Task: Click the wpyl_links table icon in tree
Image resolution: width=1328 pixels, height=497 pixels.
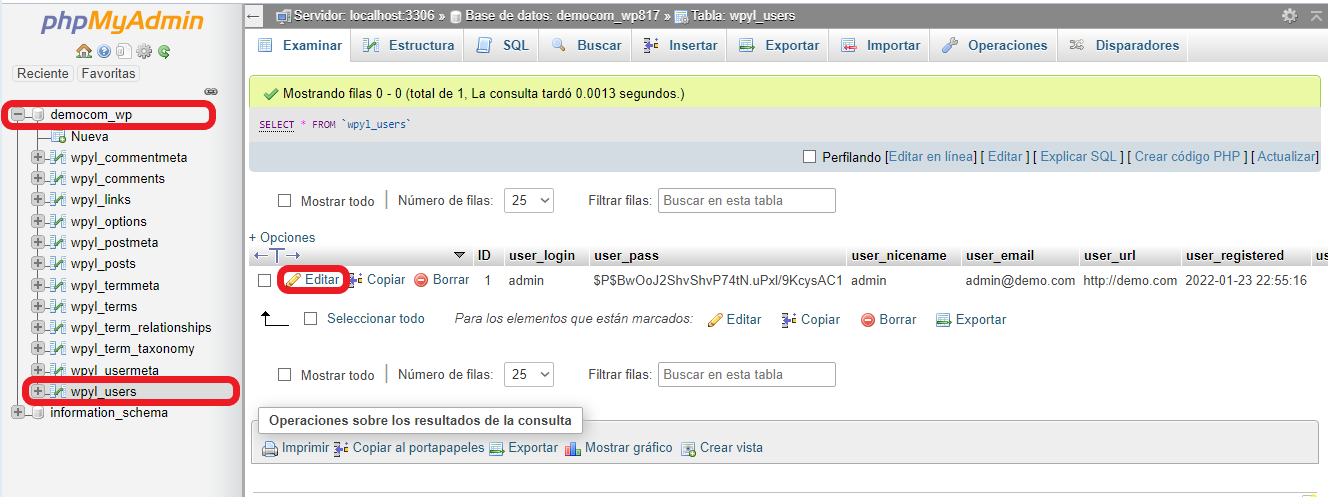Action: [57, 200]
